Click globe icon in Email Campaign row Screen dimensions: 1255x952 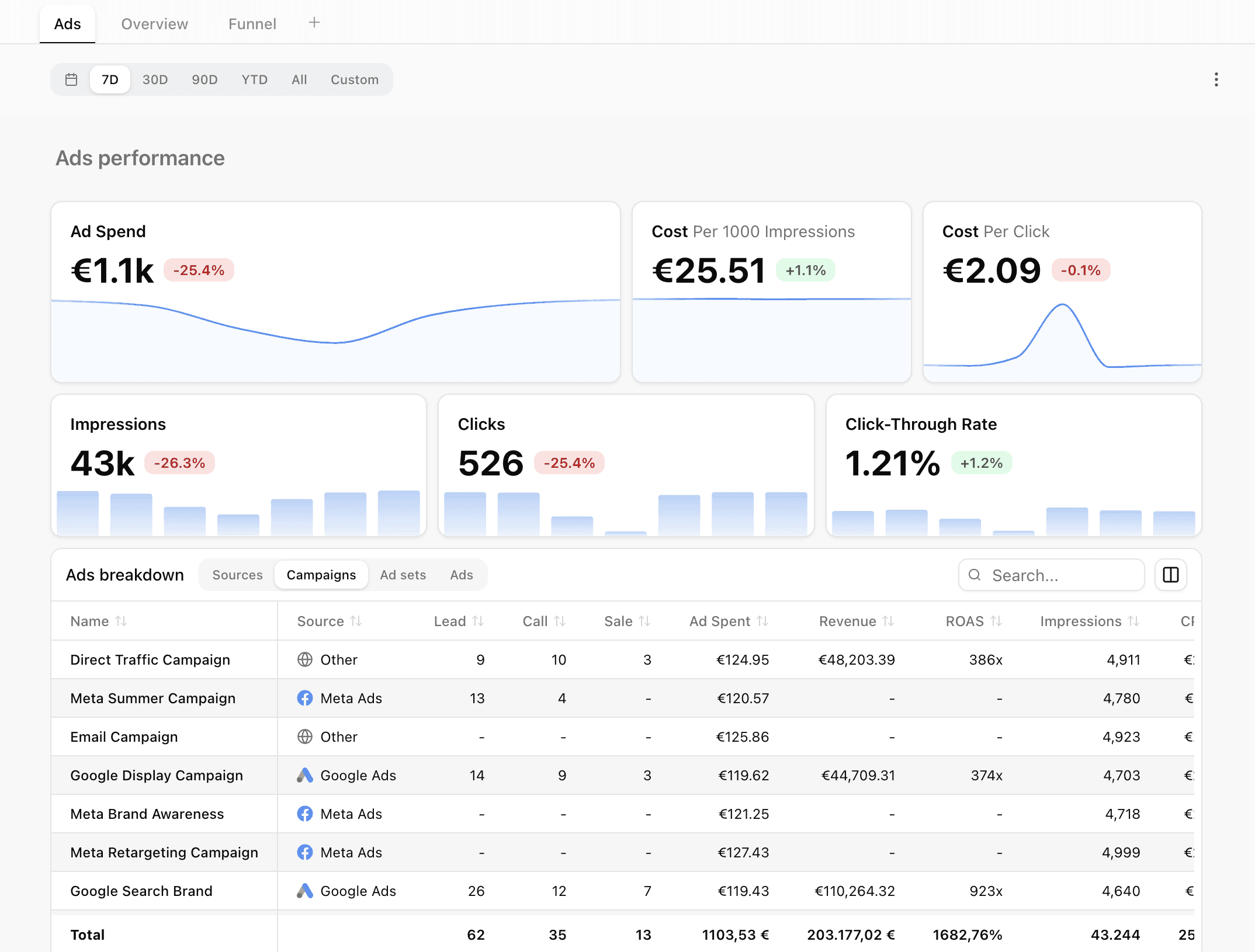305,736
